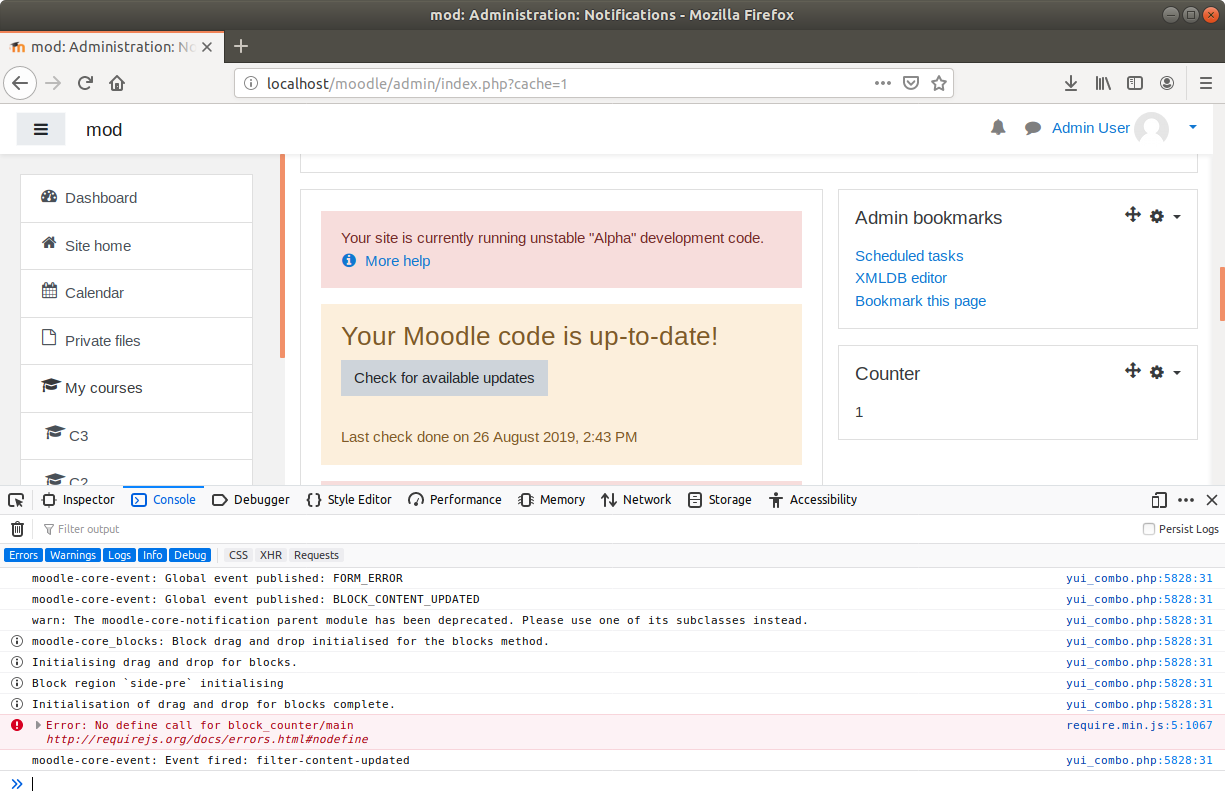Viewport: 1225px width, 804px height.
Task: Open the Storage devtools tab
Action: pos(720,500)
